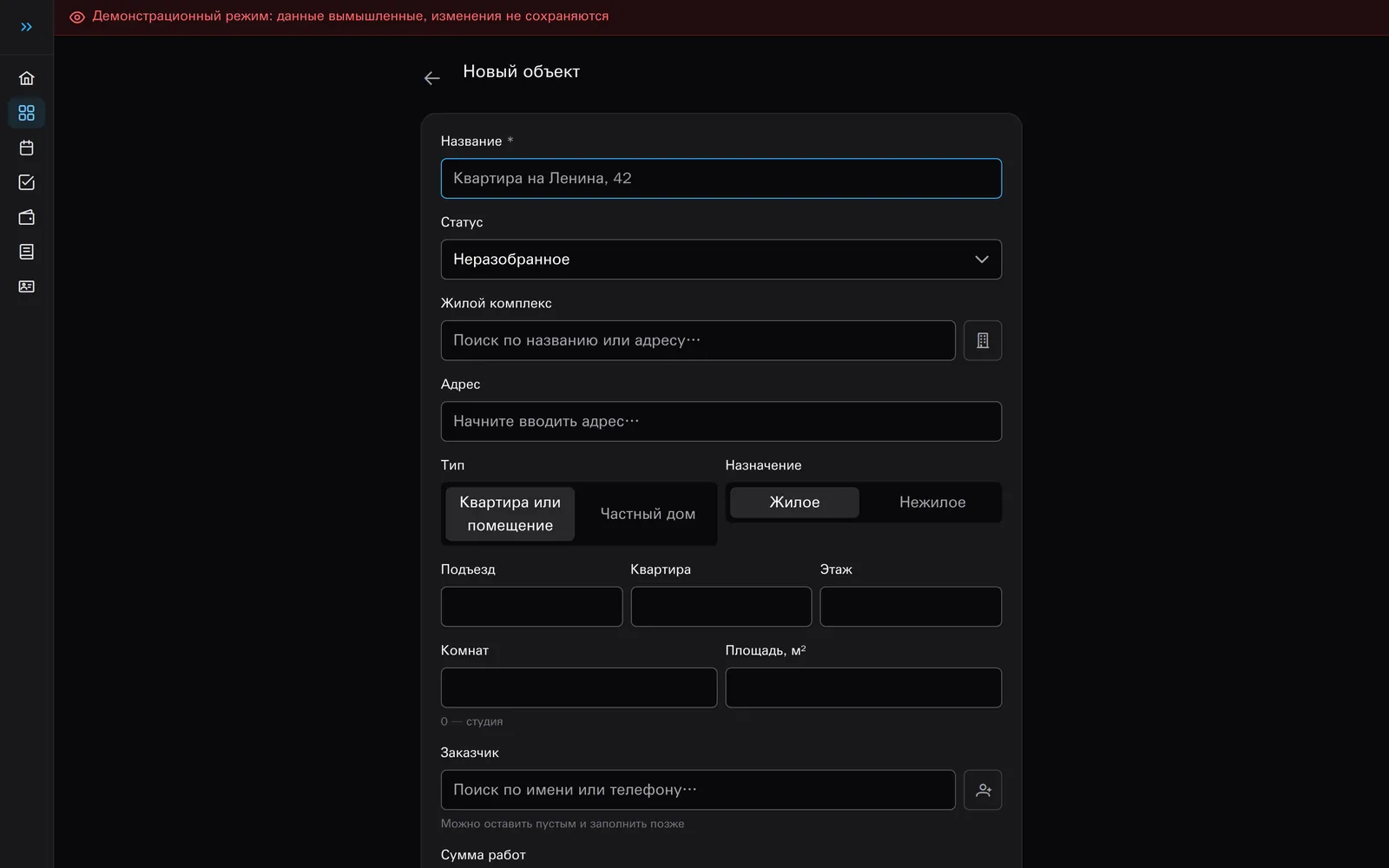Click the hint text 0 — студия
Viewport: 1389px width, 868px height.
click(471, 722)
